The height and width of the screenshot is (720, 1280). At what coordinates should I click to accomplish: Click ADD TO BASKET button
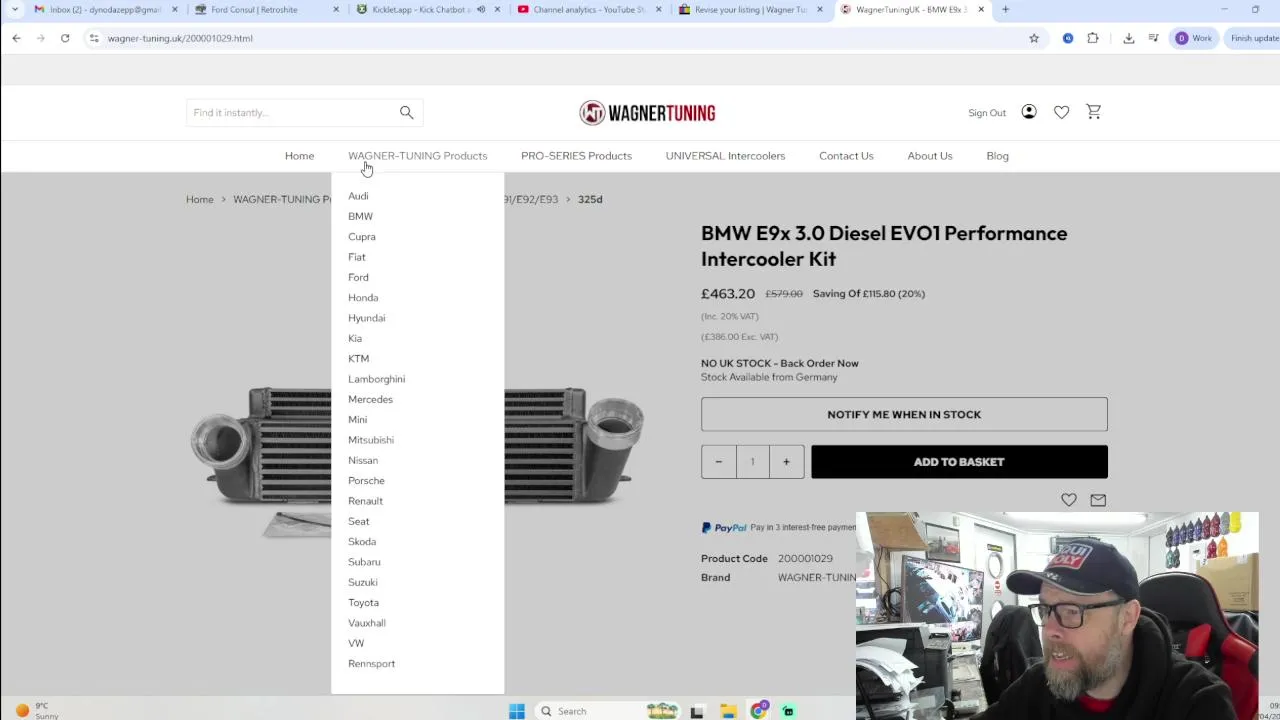pos(959,462)
